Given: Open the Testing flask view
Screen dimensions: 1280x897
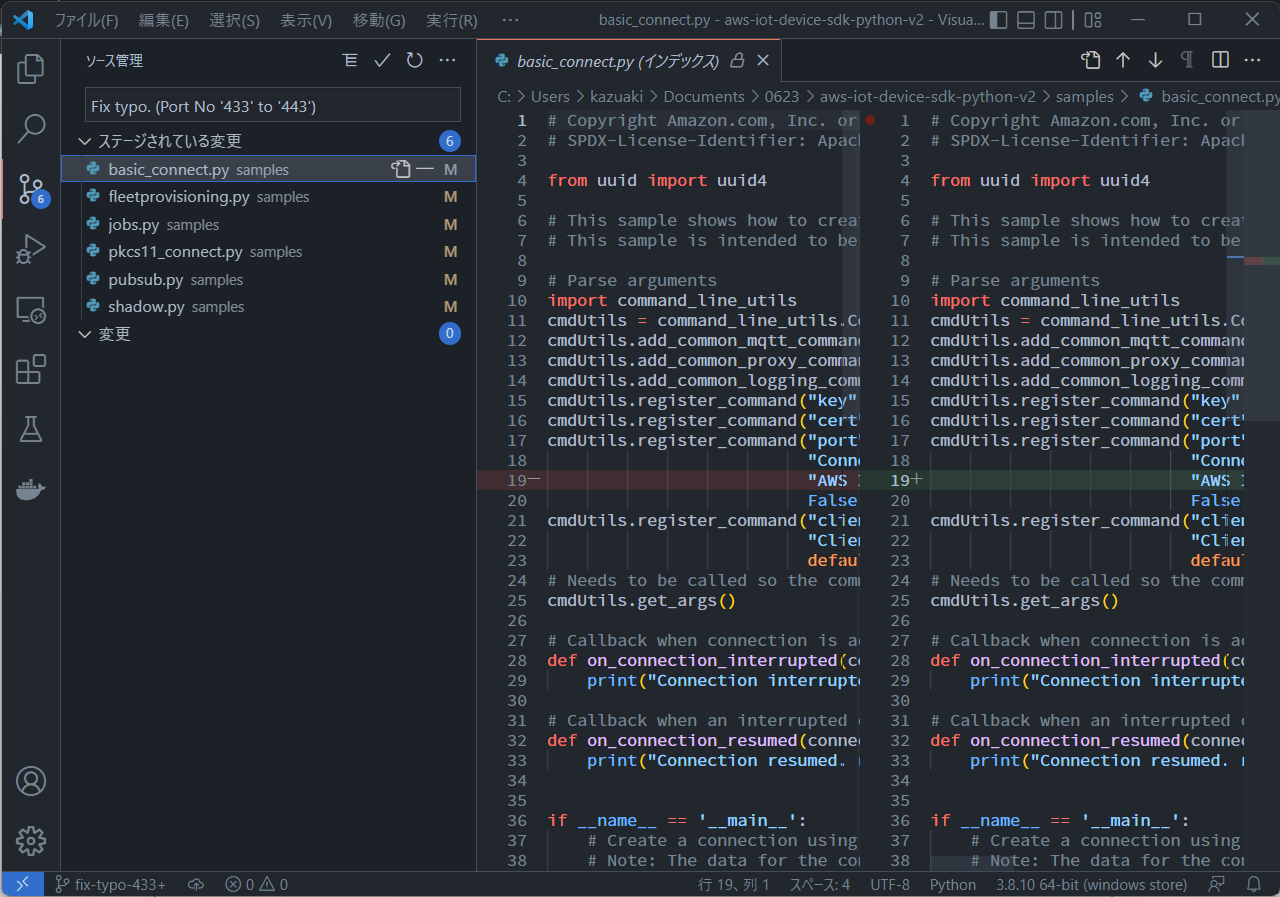Looking at the screenshot, I should [x=31, y=429].
